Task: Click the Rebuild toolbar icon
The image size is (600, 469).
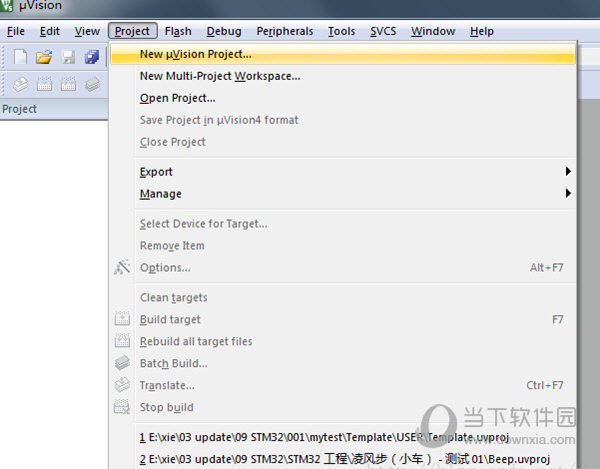Action: click(x=68, y=84)
